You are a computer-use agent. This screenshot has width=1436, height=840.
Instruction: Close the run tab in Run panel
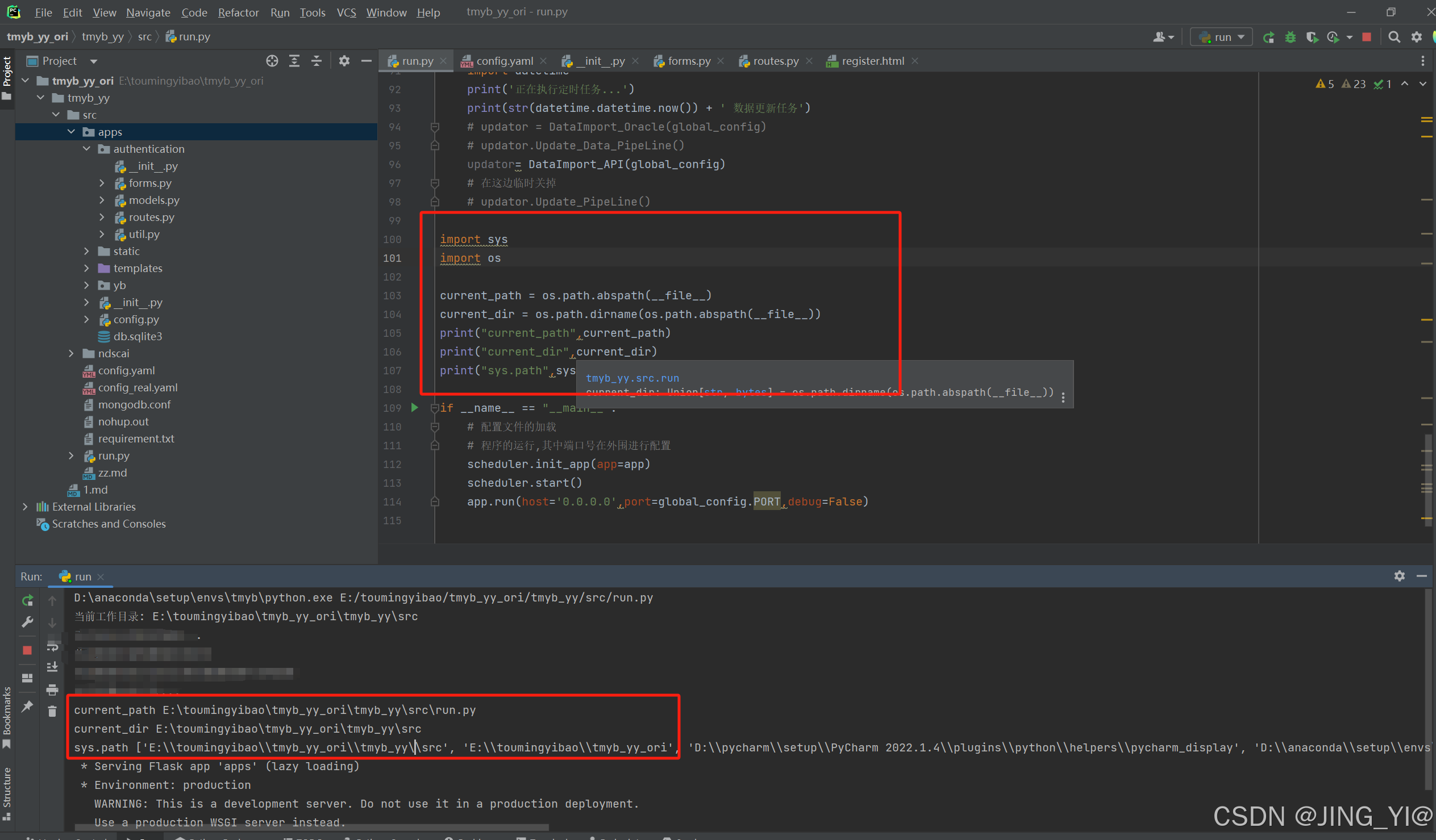(x=101, y=577)
